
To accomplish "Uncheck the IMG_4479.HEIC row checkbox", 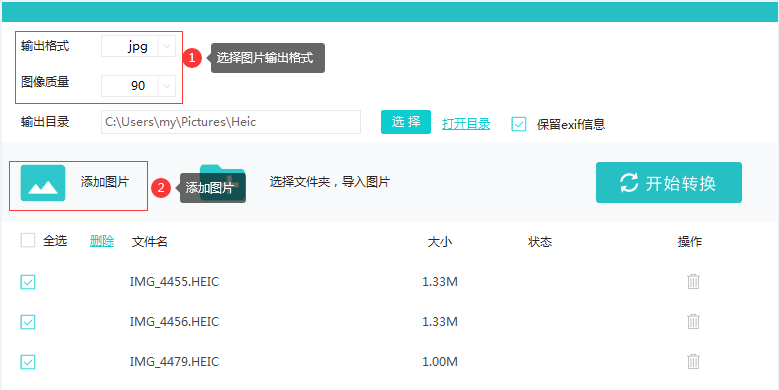I will click(28, 362).
